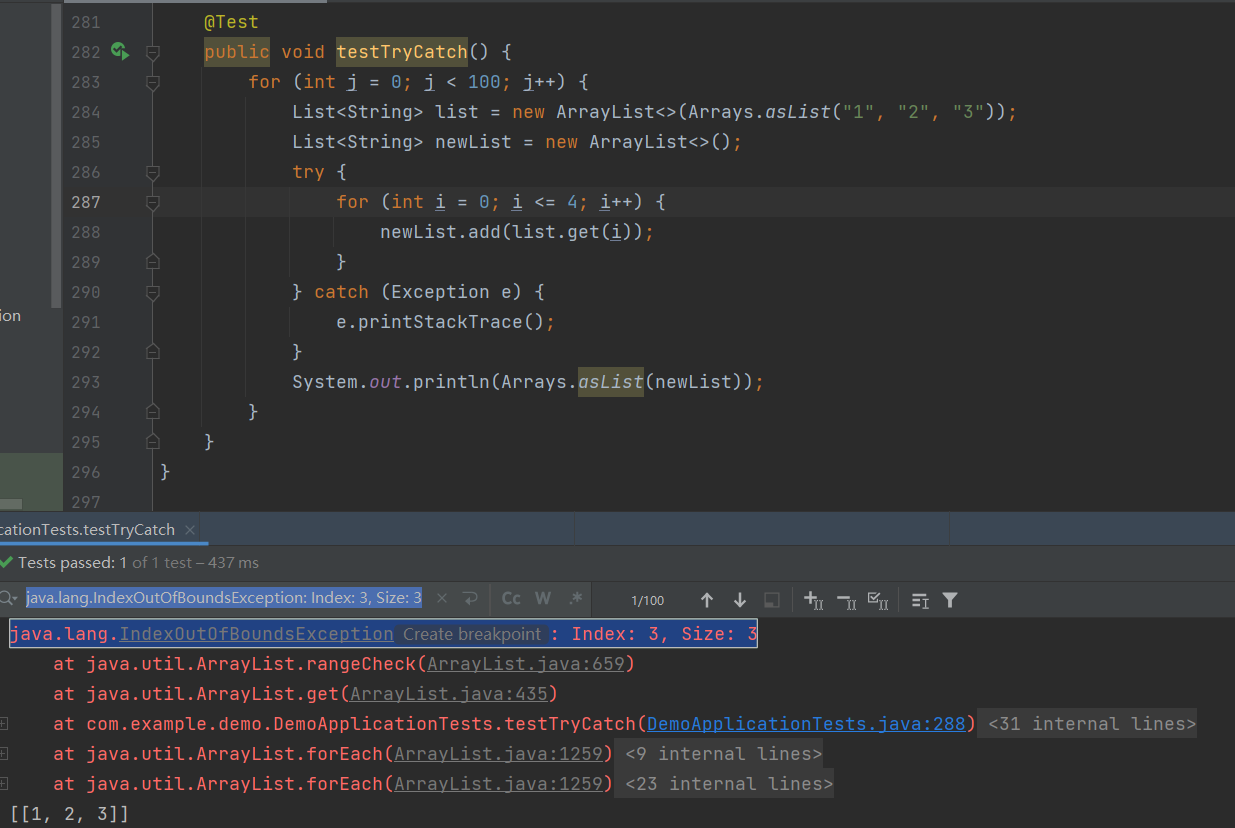Collapse the outer for loop fold at line 283
1235x828 pixels.
pyautogui.click(x=153, y=82)
